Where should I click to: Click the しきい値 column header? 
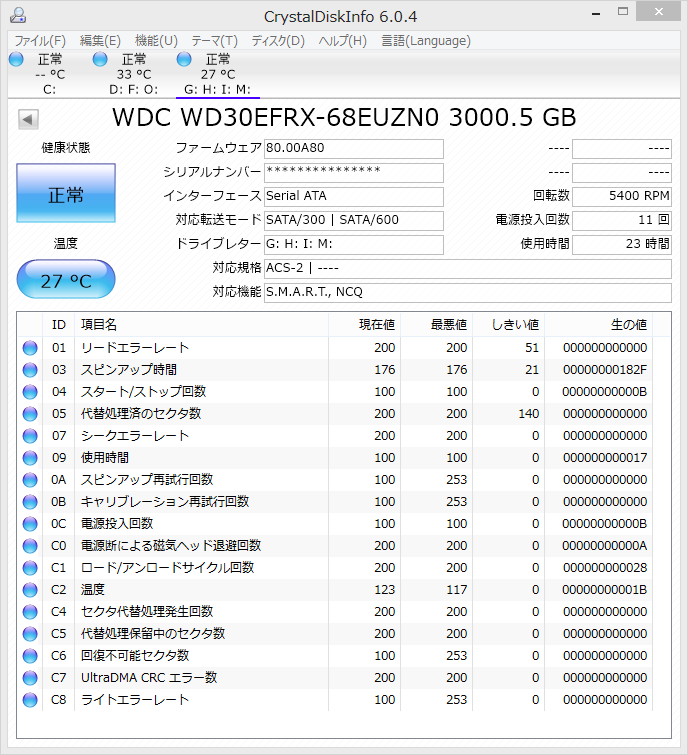tap(509, 325)
